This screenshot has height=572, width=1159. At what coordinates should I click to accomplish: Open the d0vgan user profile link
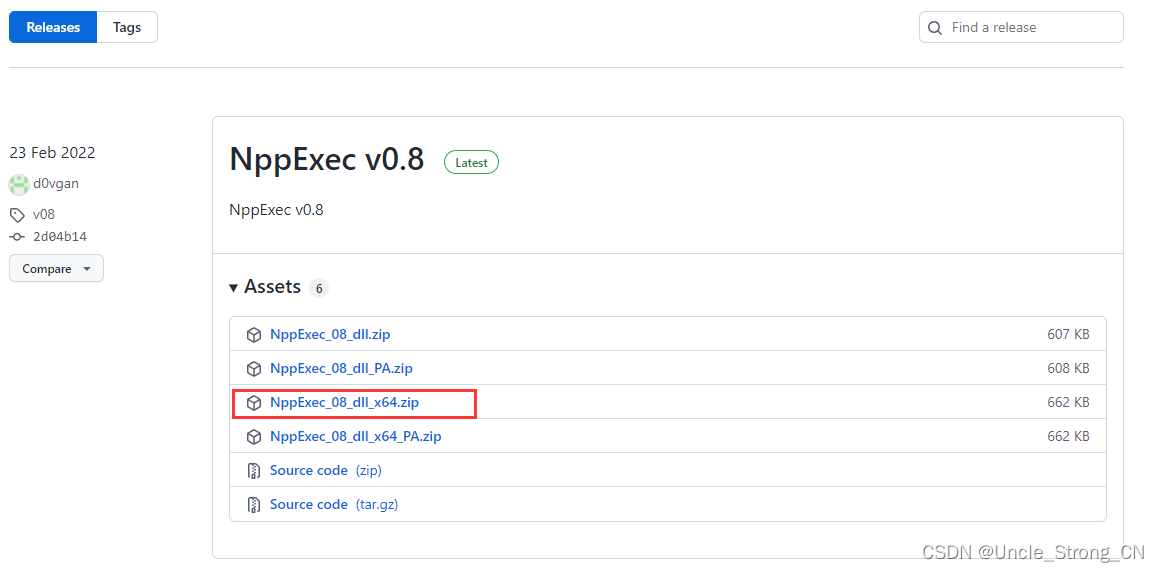pos(56,184)
